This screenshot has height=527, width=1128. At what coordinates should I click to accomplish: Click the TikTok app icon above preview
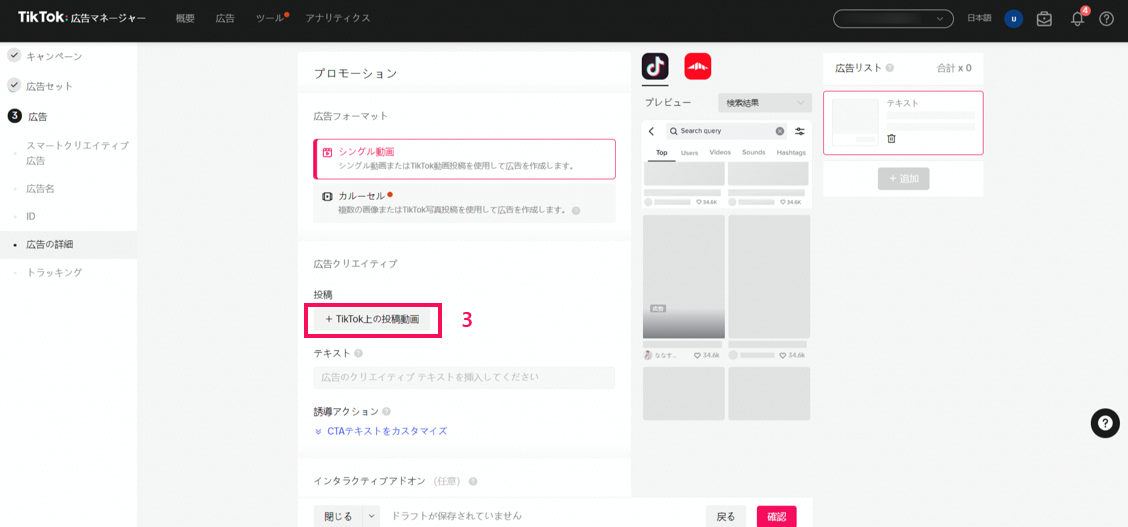coord(655,67)
